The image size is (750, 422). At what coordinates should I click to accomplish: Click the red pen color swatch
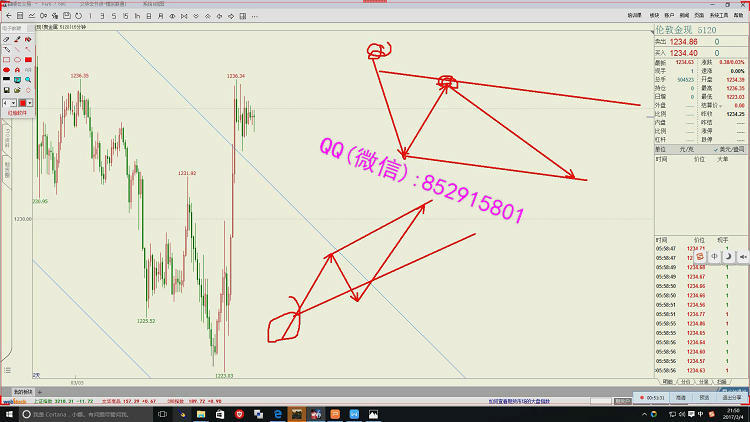point(23,103)
